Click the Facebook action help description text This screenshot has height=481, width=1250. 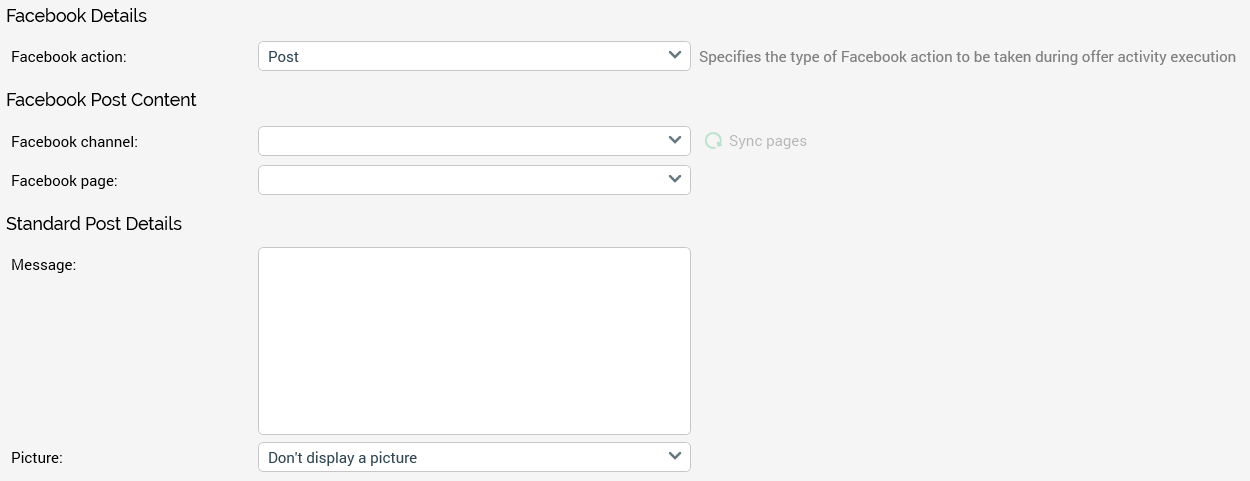click(966, 57)
